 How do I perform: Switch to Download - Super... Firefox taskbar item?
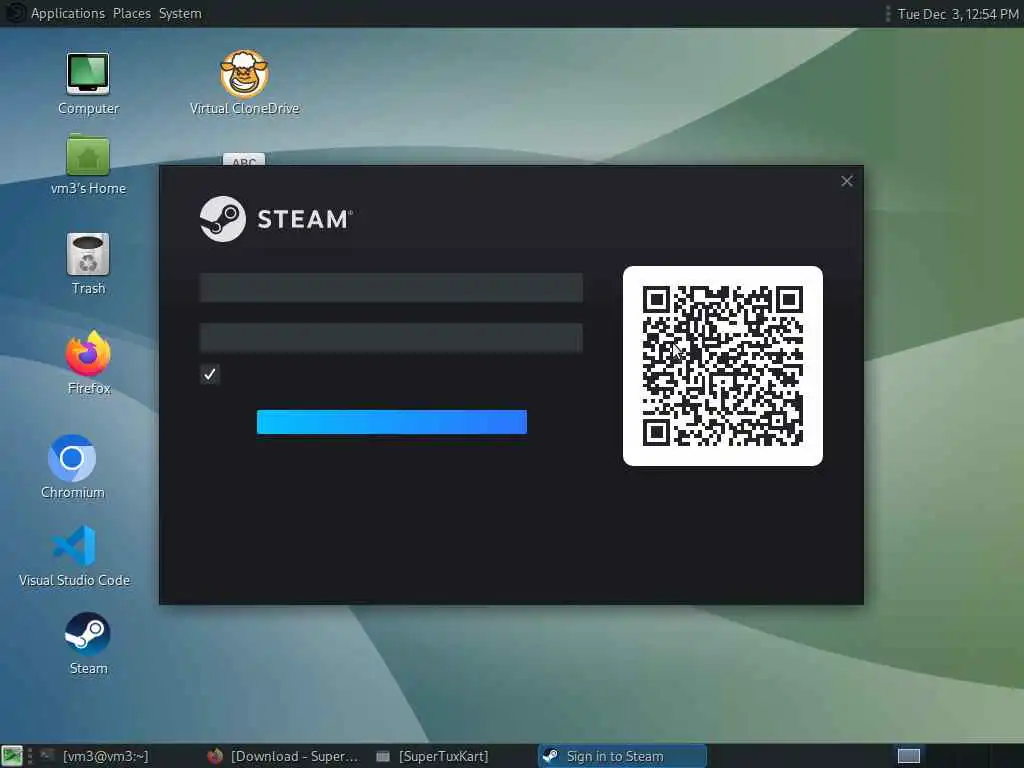283,756
